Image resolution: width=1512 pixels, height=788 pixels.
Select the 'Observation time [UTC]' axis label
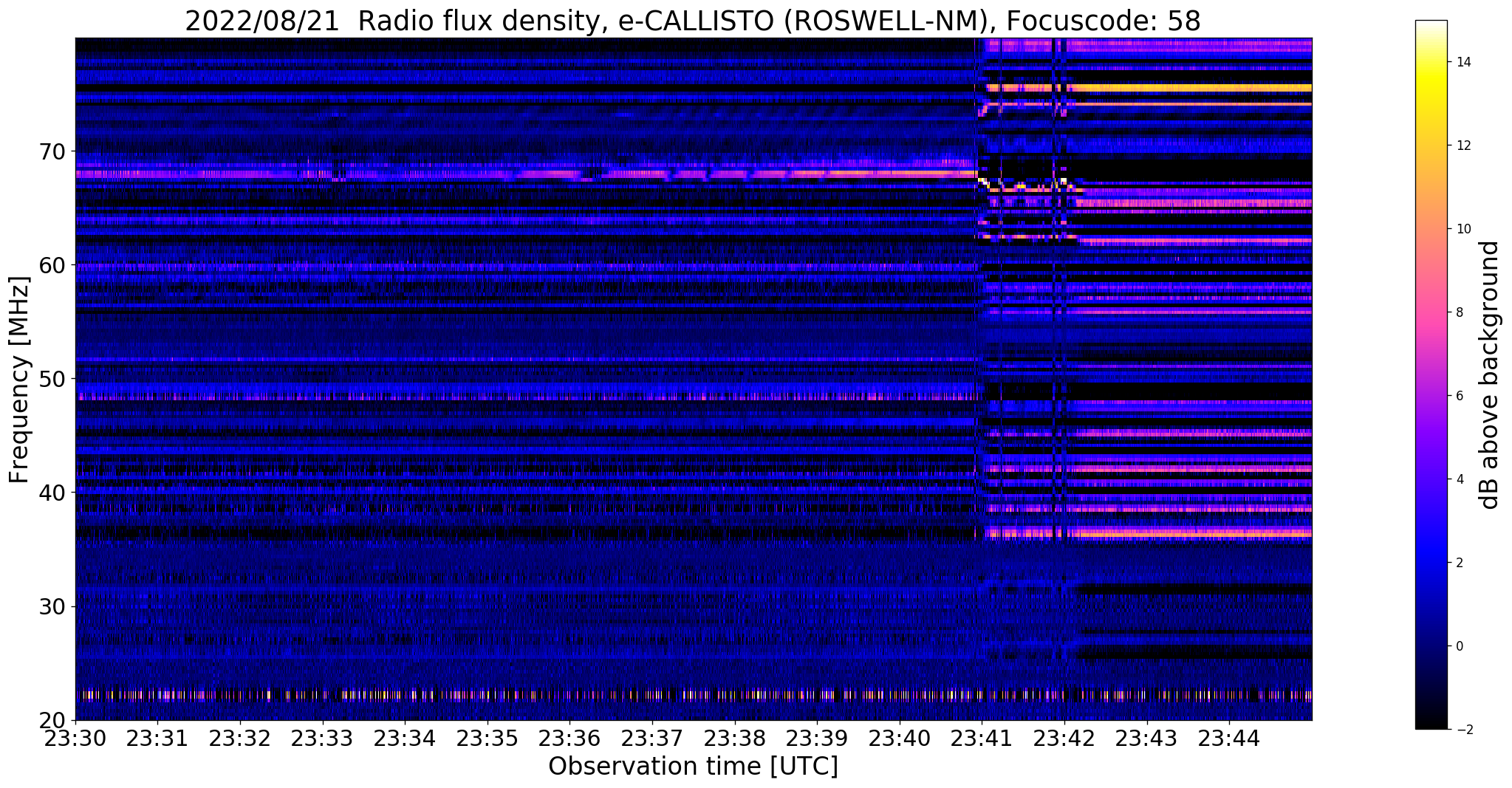[693, 767]
